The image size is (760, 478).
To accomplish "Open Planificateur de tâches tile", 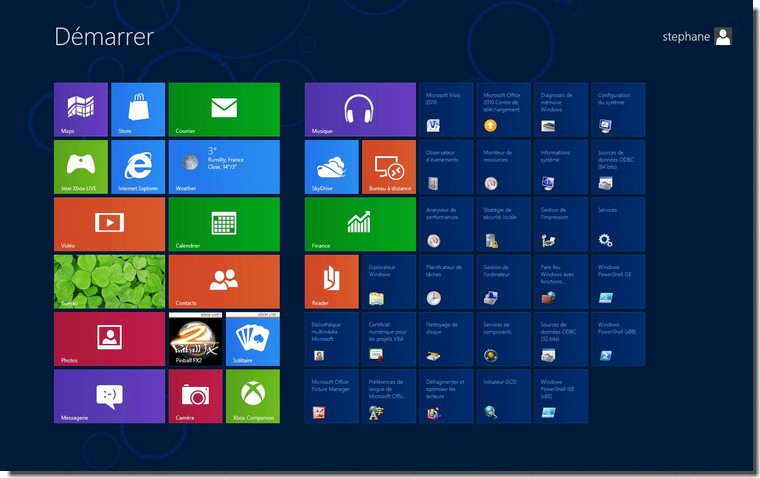I will (x=446, y=282).
